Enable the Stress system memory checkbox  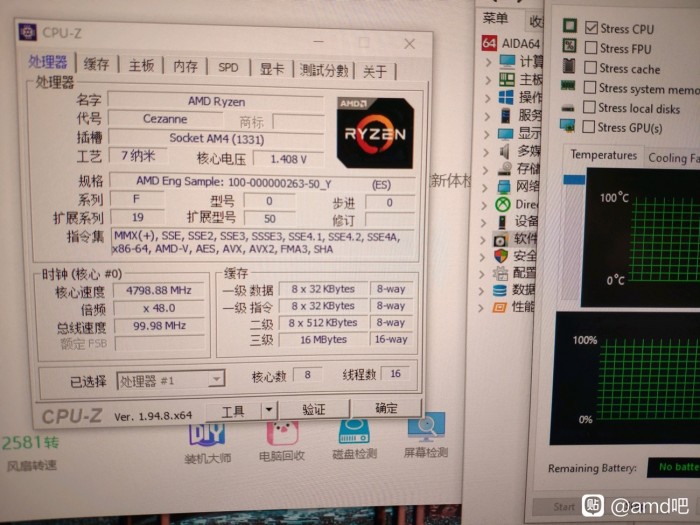pos(590,87)
